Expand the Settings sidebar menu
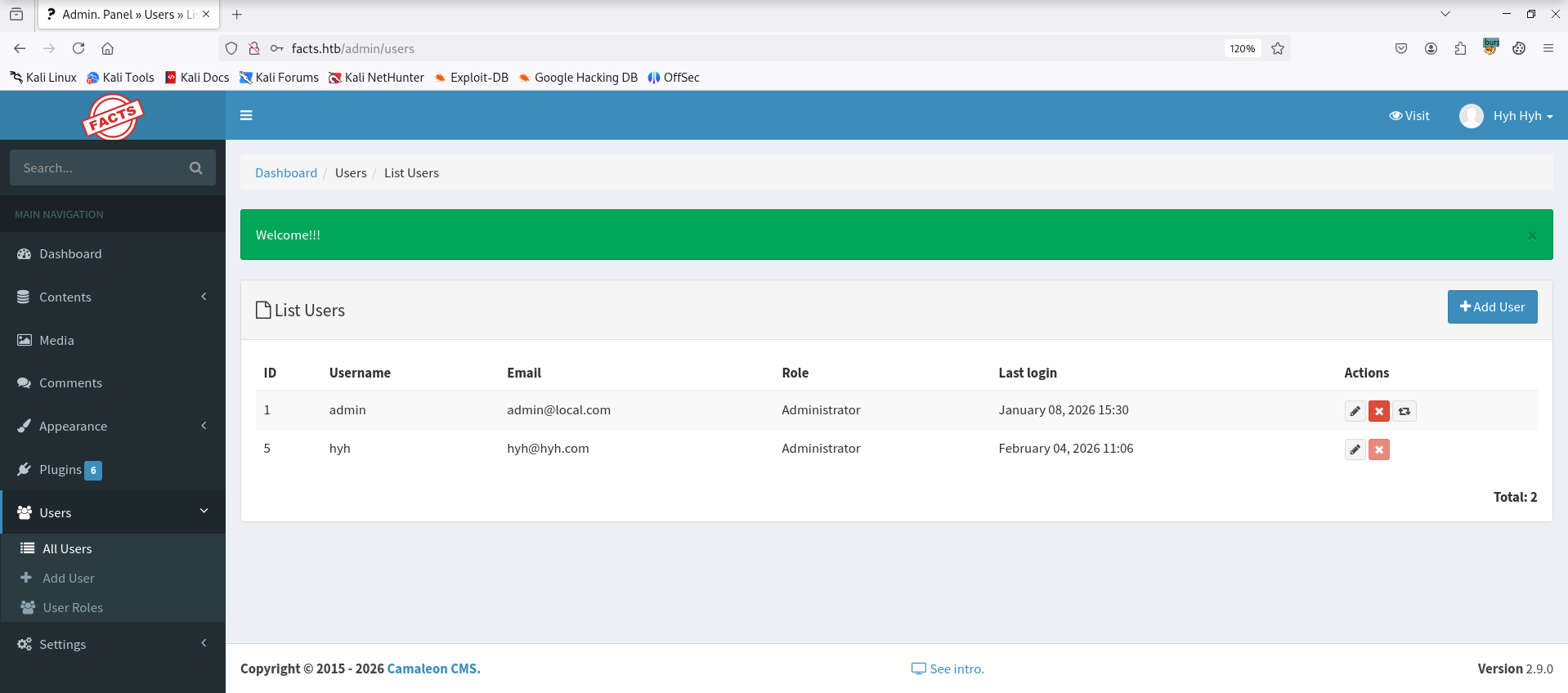The image size is (1568, 693). [x=112, y=644]
